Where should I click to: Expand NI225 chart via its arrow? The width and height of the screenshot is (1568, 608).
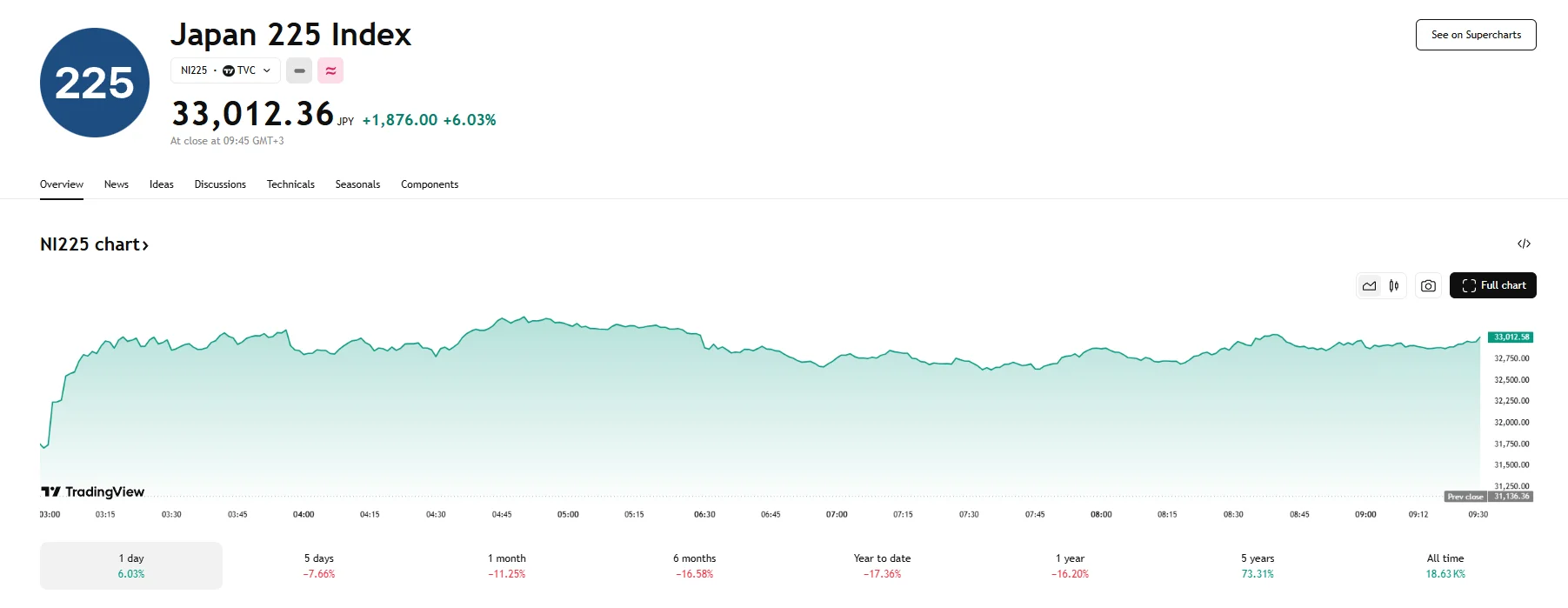pos(144,244)
